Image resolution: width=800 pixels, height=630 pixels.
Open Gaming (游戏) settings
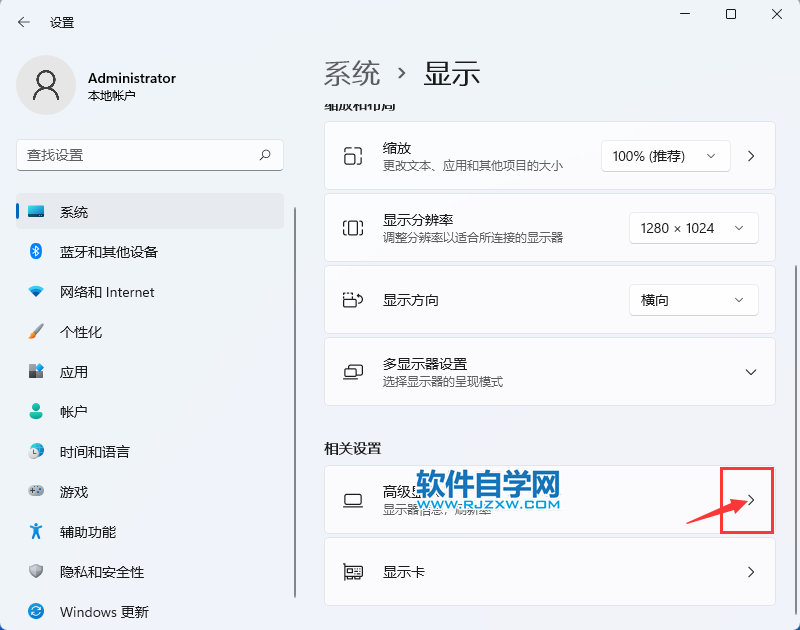tap(73, 492)
